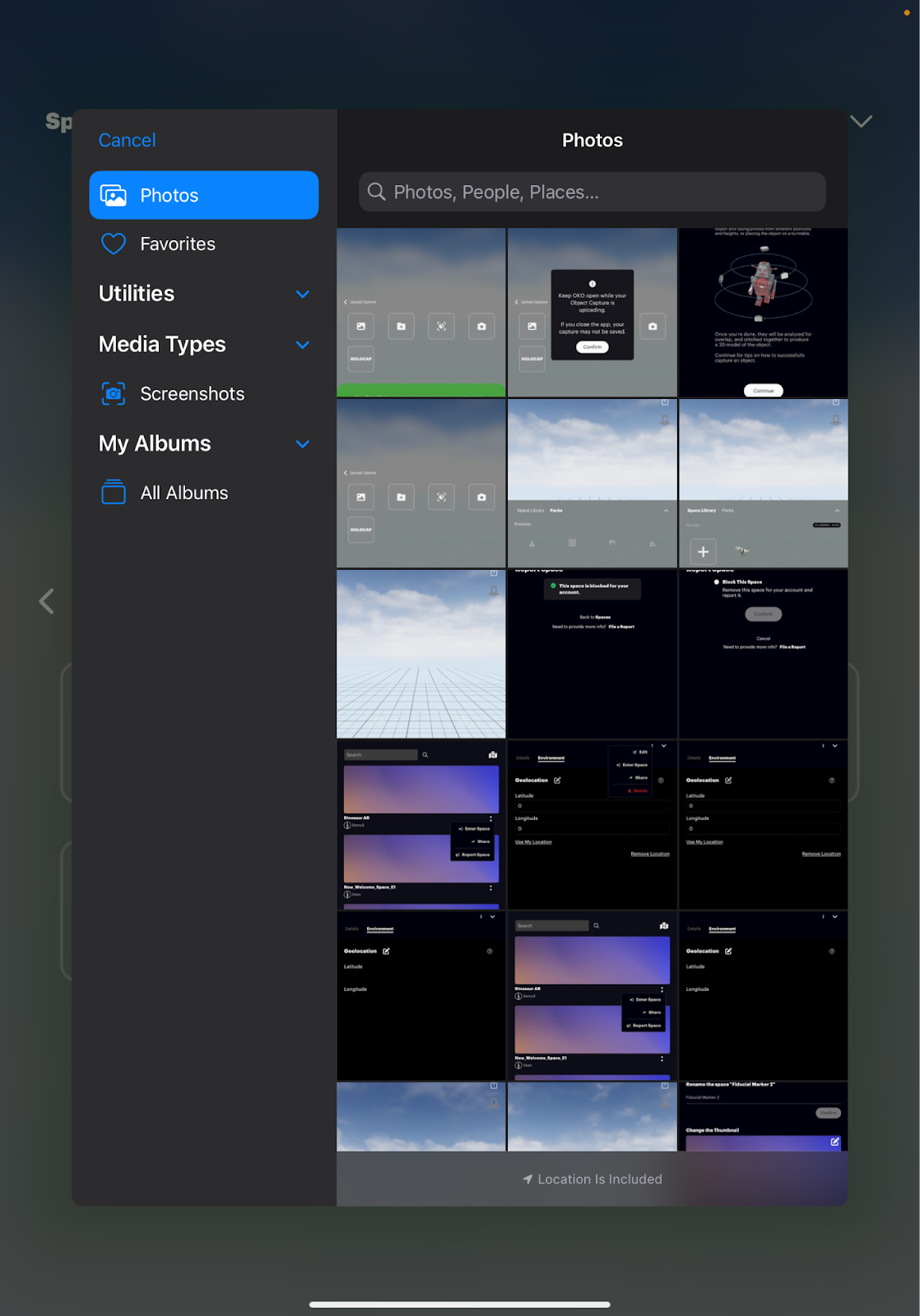
Task: Collapse the Utilities section
Action: tap(302, 294)
